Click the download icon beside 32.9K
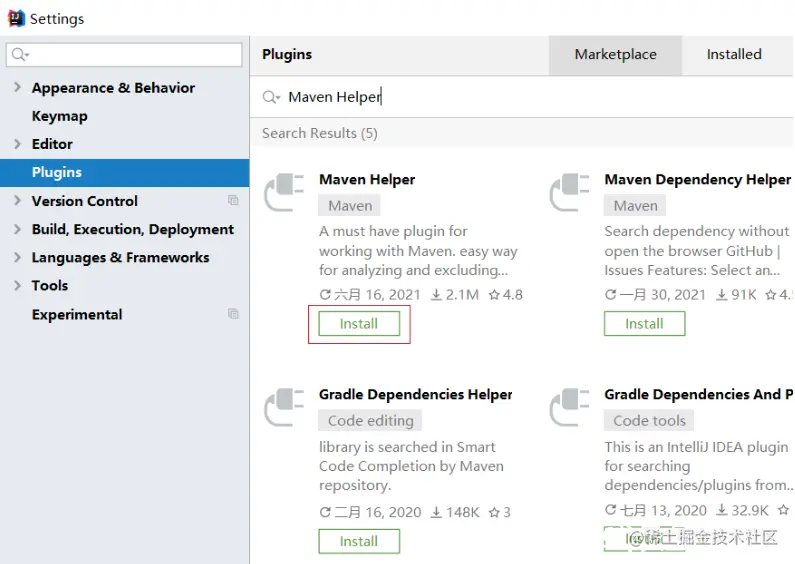795x564 pixels. pyautogui.click(x=721, y=510)
